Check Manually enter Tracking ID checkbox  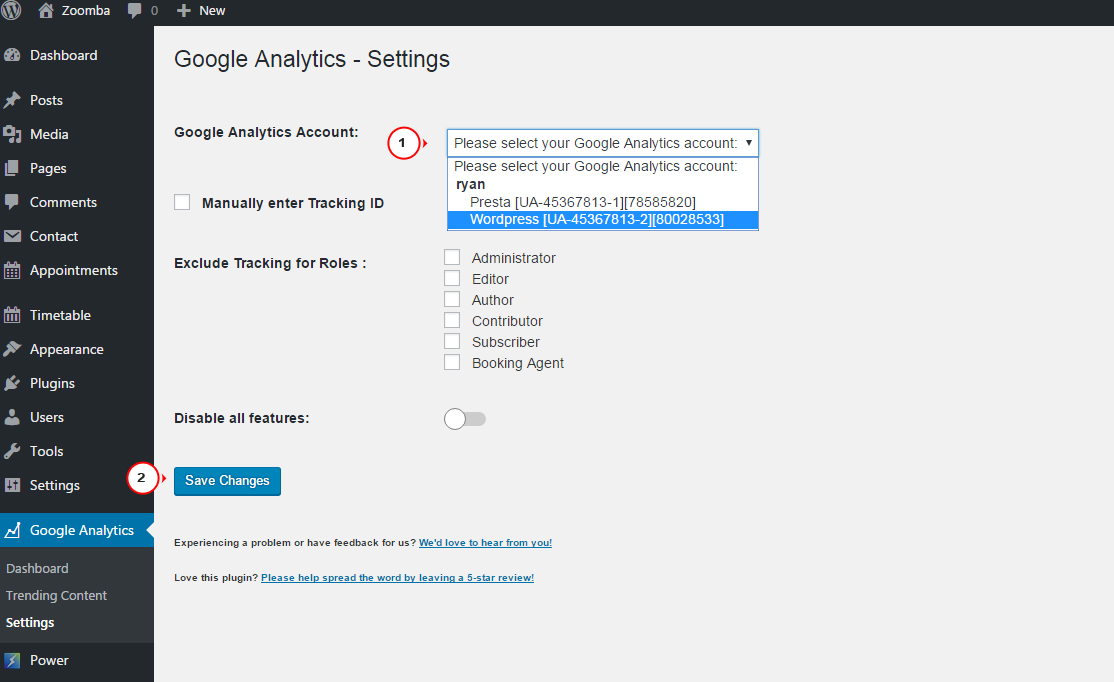(x=182, y=202)
